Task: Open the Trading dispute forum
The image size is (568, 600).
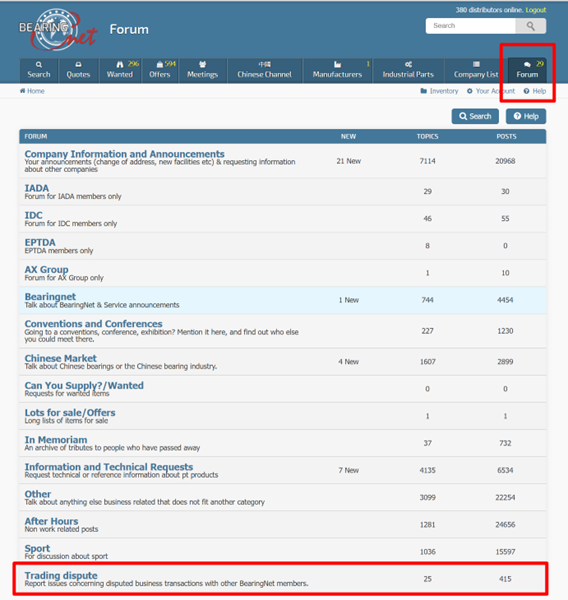Action: pos(61,576)
